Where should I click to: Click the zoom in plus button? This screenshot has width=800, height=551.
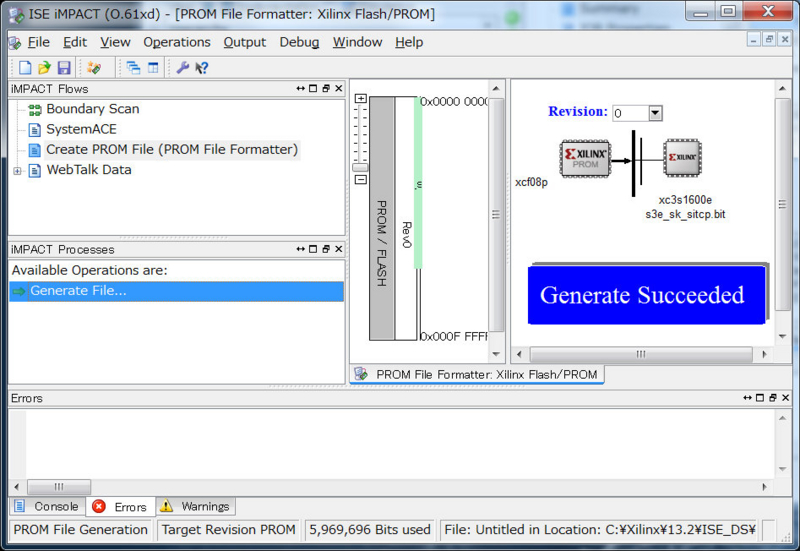pyautogui.click(x=361, y=98)
